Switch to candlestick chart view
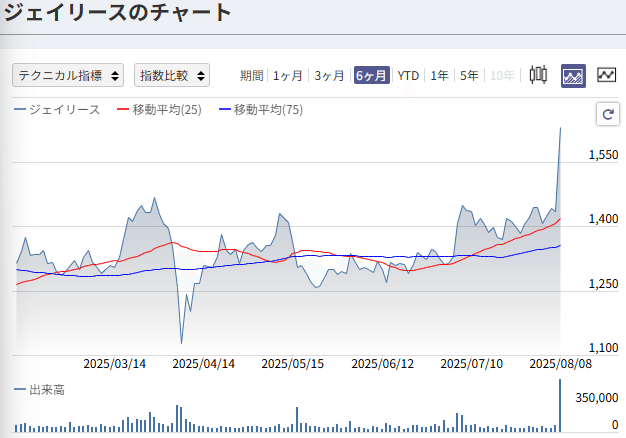This screenshot has height=438, width=626. 538,75
